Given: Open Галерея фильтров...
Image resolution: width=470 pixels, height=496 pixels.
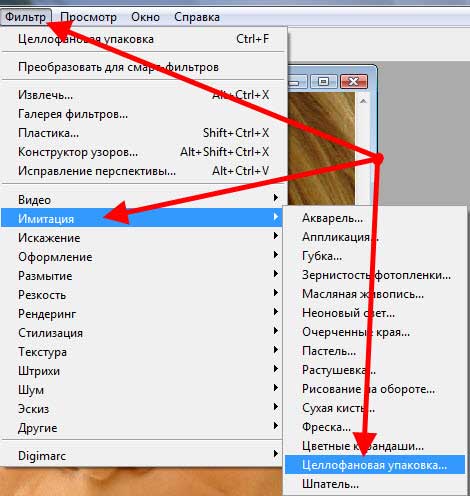Looking at the screenshot, I should pyautogui.click(x=143, y=114).
